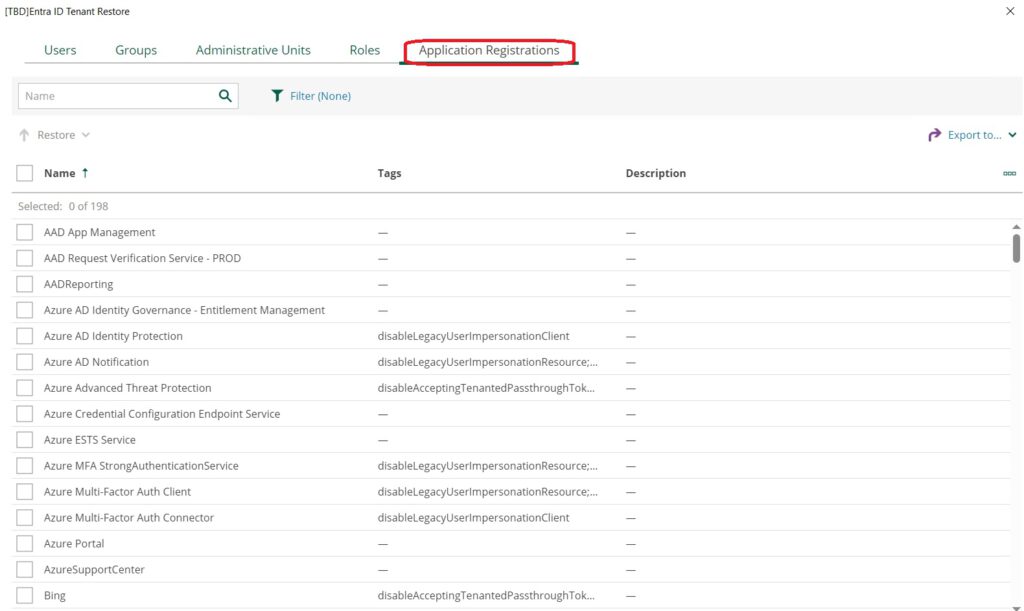Screen dimensions: 1024x611
Task: Click the vertical scrollbar thumb
Action: (x=1016, y=248)
